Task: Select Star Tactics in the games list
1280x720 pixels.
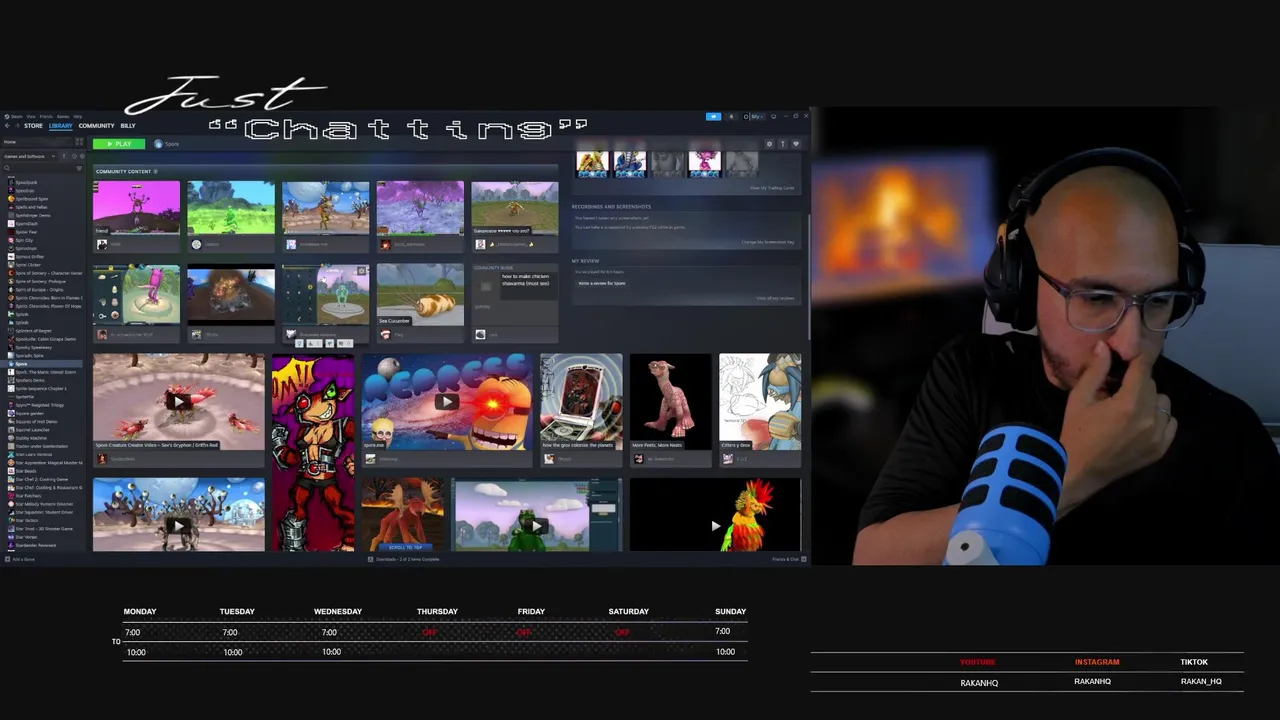Action: [x=23, y=521]
